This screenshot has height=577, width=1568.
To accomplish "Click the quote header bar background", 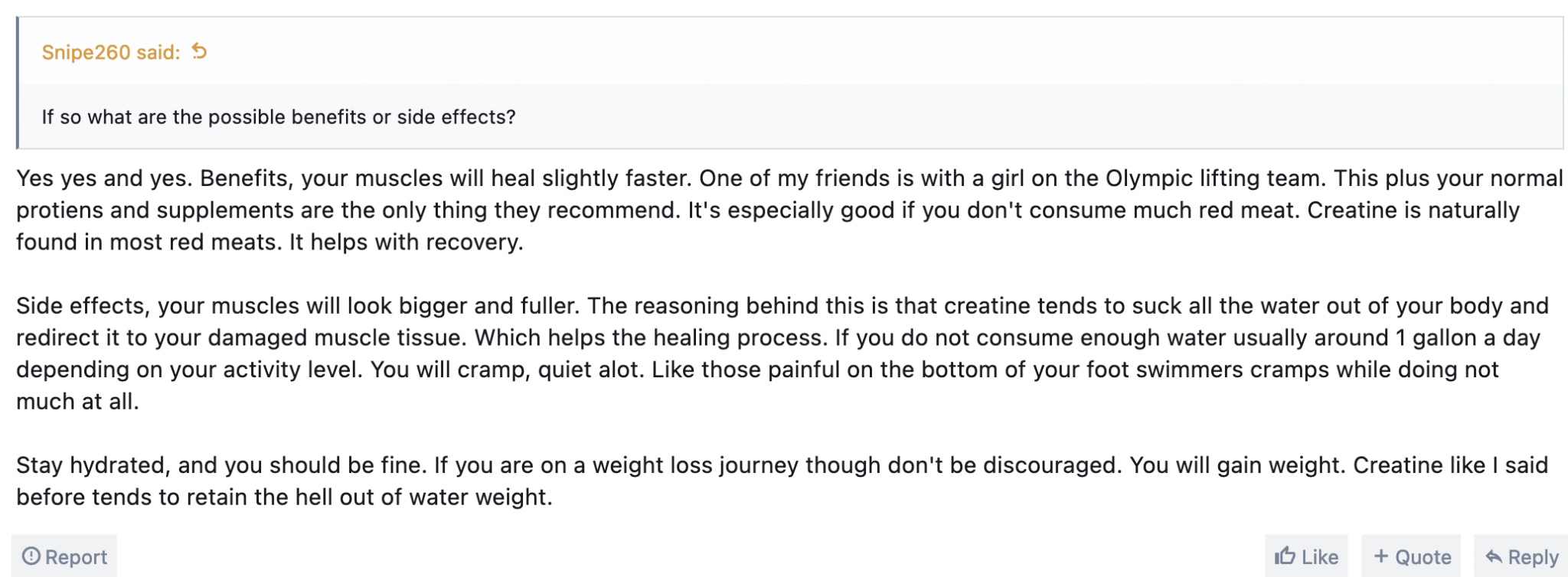I will (842, 52).
